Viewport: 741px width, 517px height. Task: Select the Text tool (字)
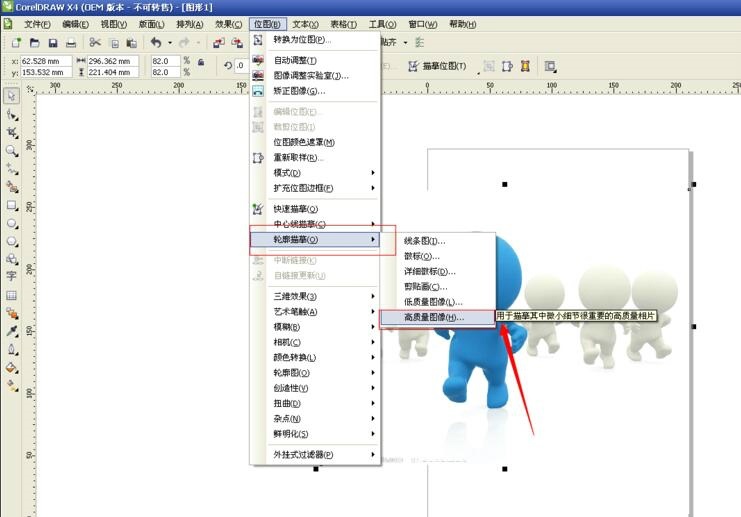click(11, 276)
